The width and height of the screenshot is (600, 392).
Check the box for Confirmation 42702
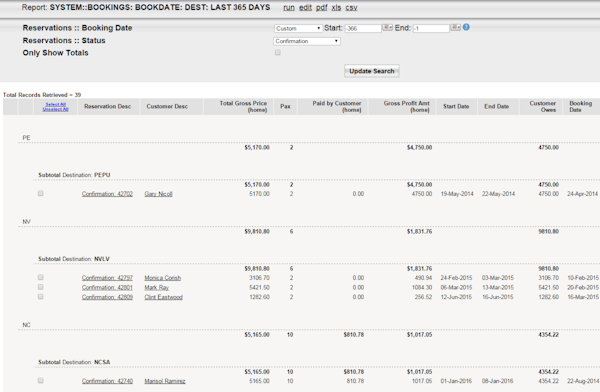coord(41,193)
